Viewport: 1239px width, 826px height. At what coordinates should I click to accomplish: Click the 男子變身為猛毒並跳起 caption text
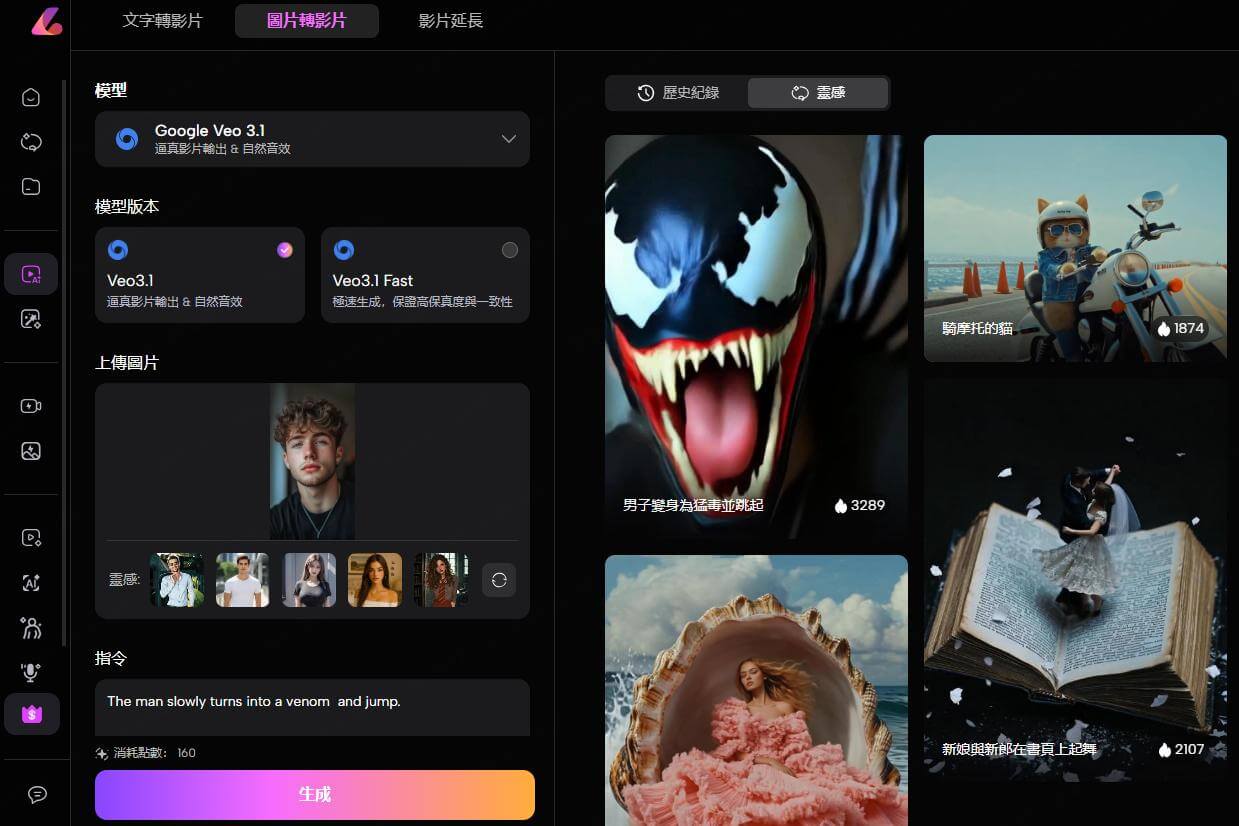pyautogui.click(x=693, y=506)
